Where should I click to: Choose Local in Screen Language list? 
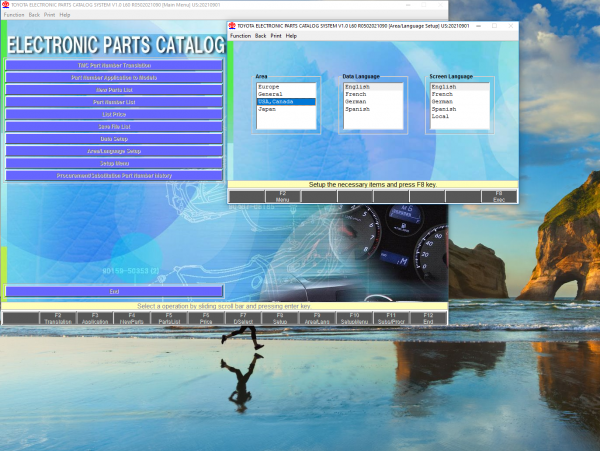pos(440,115)
